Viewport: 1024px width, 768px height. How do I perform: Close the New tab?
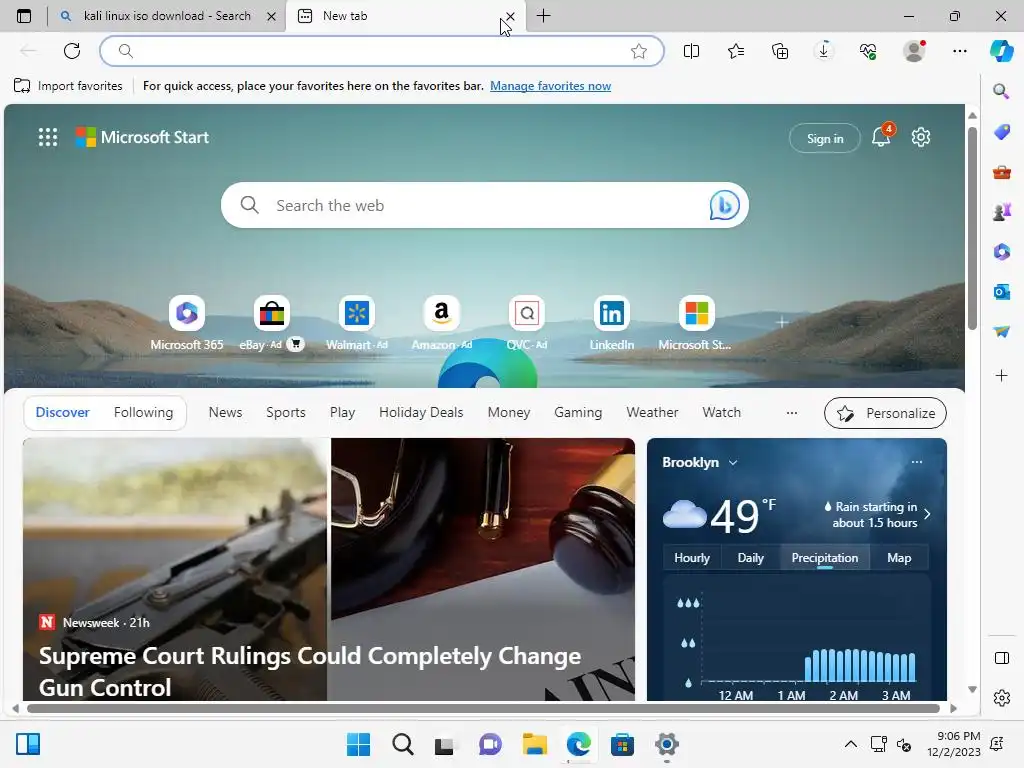510,16
